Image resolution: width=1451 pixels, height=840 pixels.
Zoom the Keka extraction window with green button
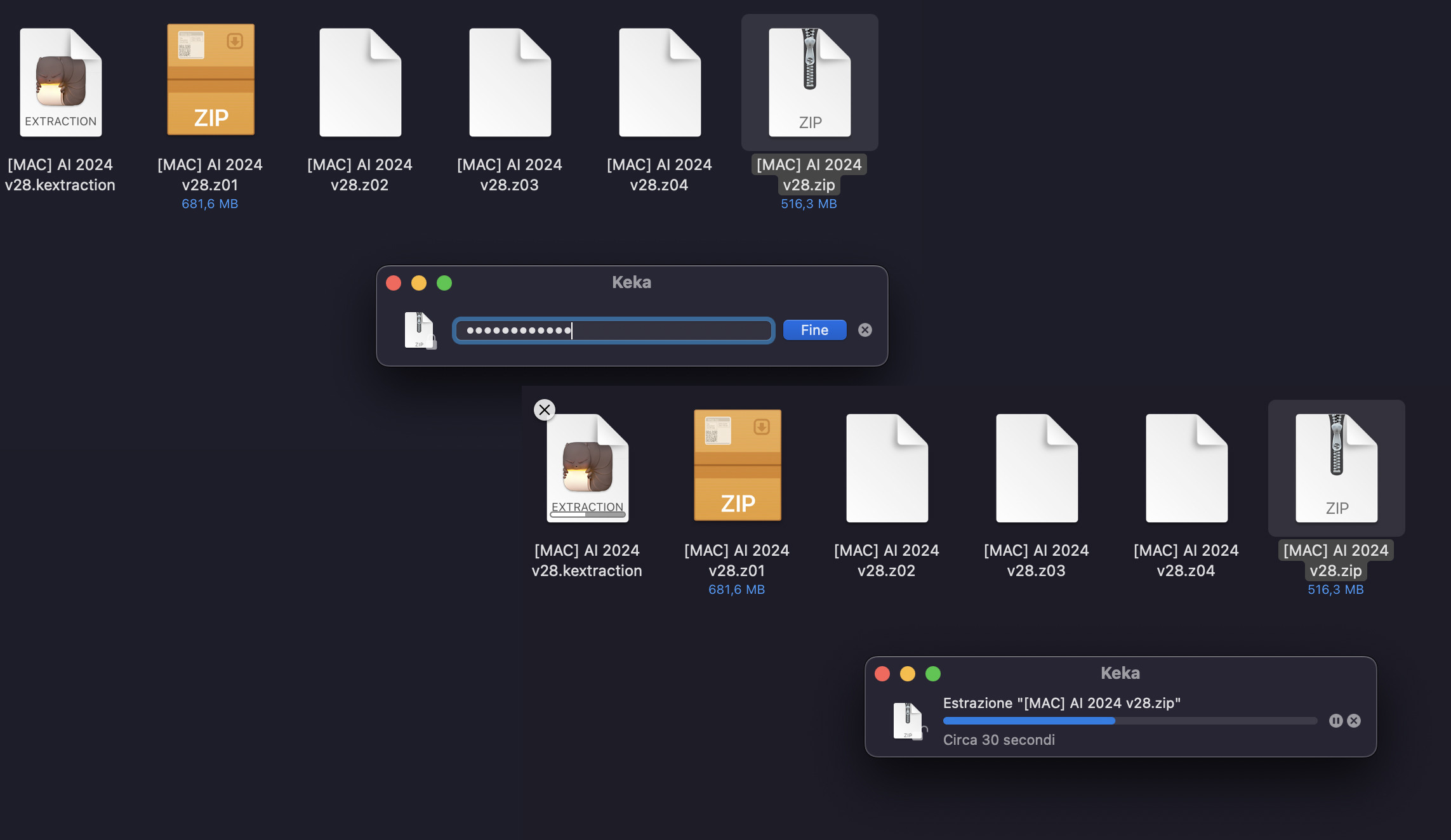[933, 674]
